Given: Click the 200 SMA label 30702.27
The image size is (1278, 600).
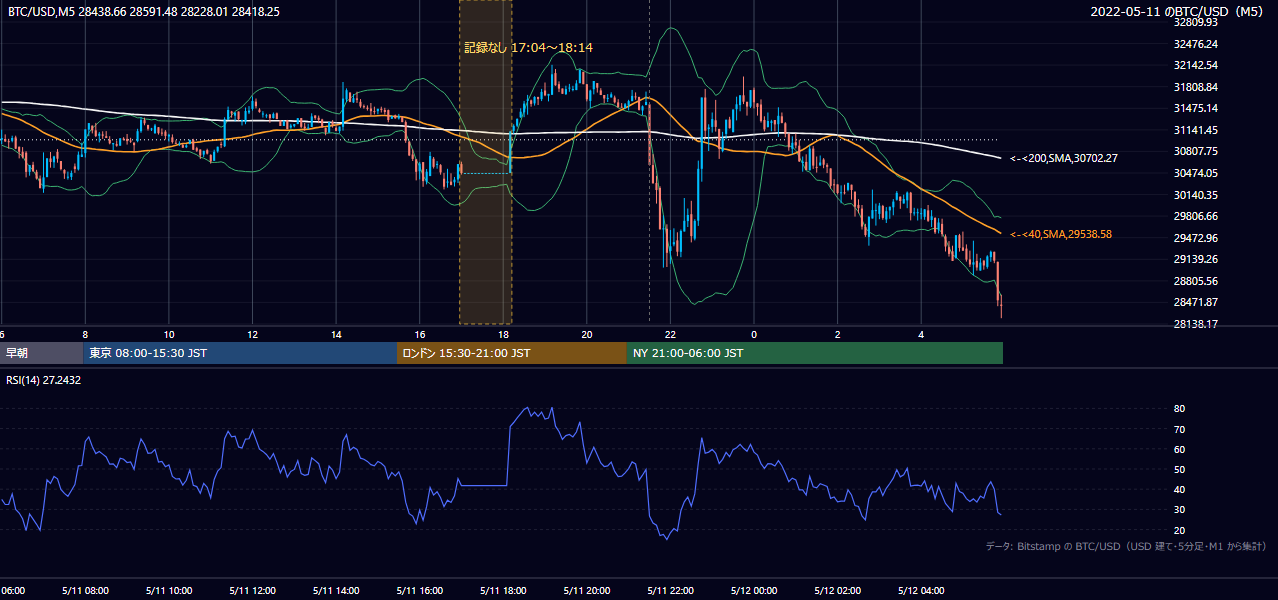Looking at the screenshot, I should coord(1063,158).
